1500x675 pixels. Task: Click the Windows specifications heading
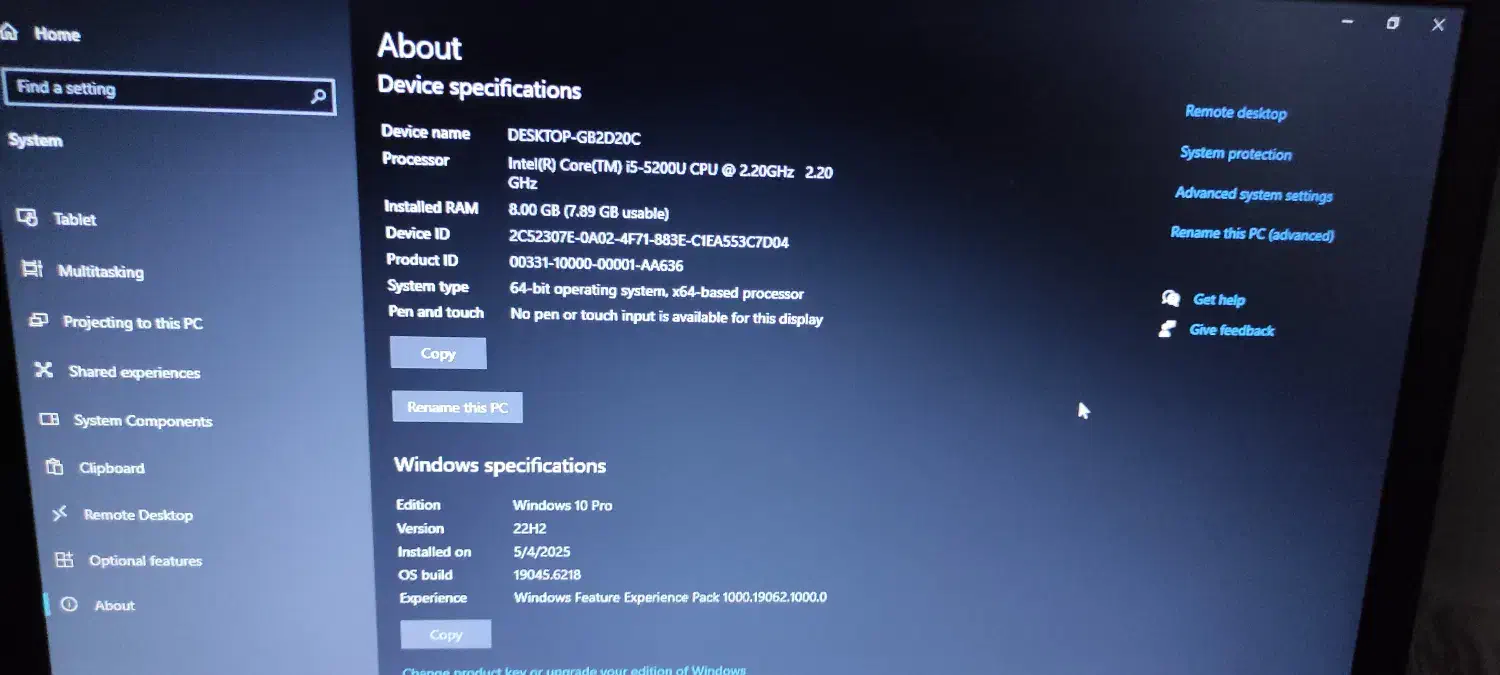500,465
